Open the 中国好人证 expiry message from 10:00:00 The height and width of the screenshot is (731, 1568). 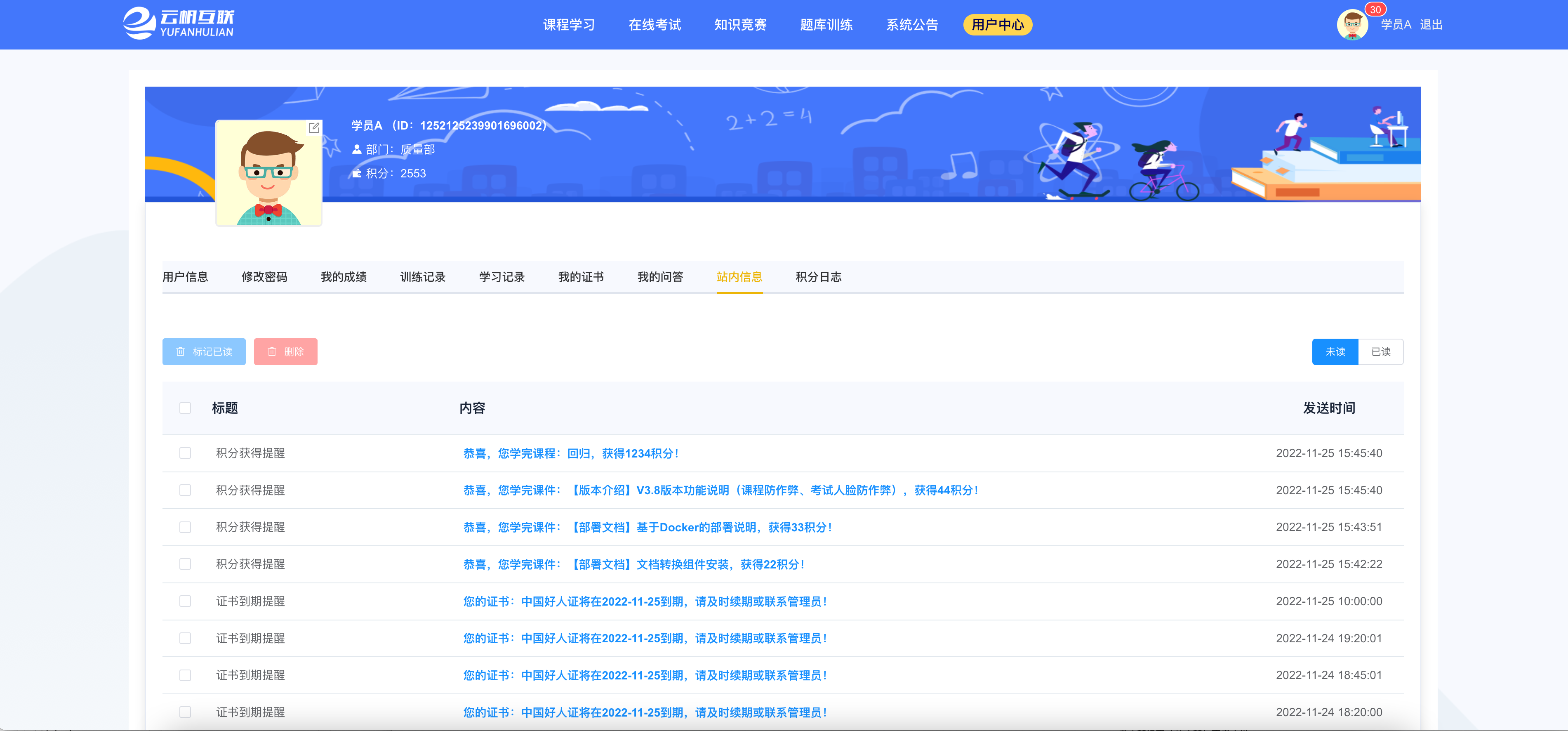(x=645, y=602)
